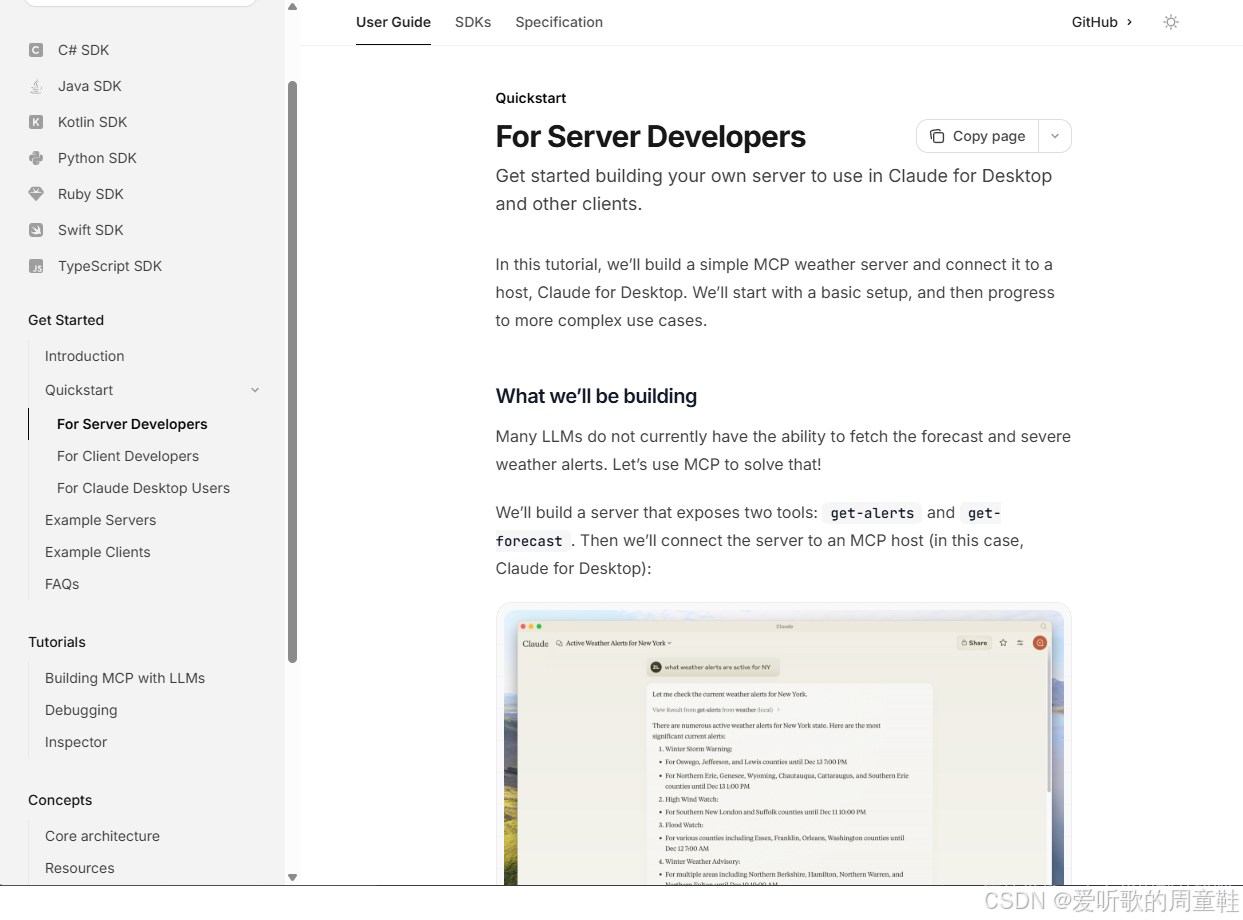This screenshot has height=920, width=1243.
Task: Open the Copy page options dropdown arrow
Action: coord(1055,136)
